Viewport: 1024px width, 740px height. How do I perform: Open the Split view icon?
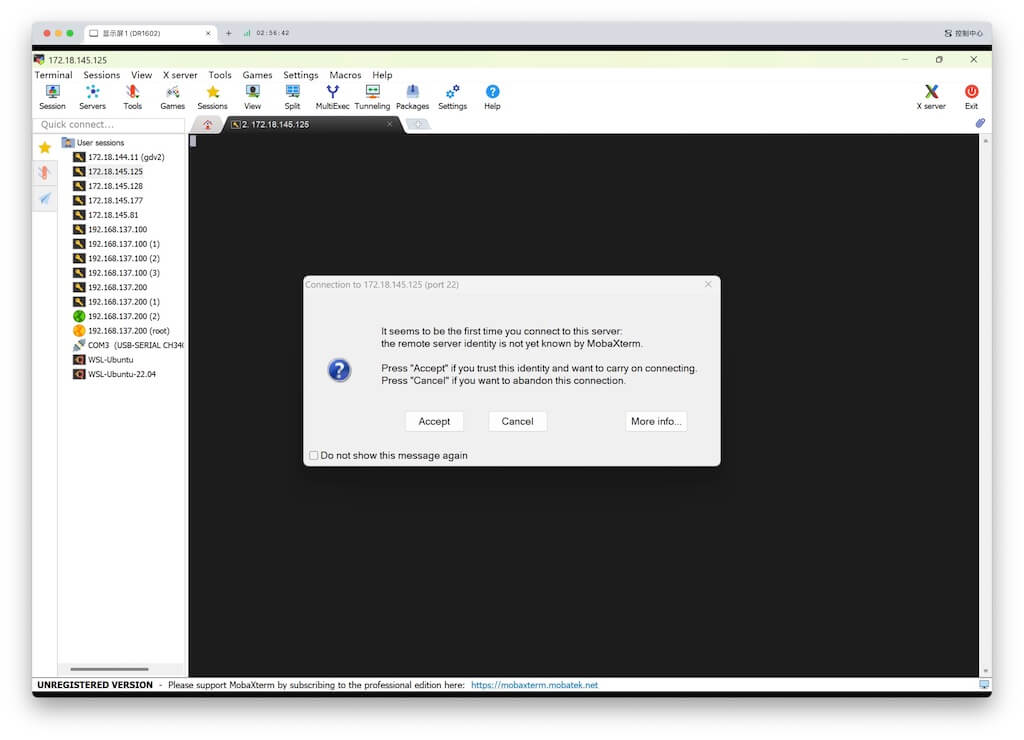pyautogui.click(x=292, y=96)
